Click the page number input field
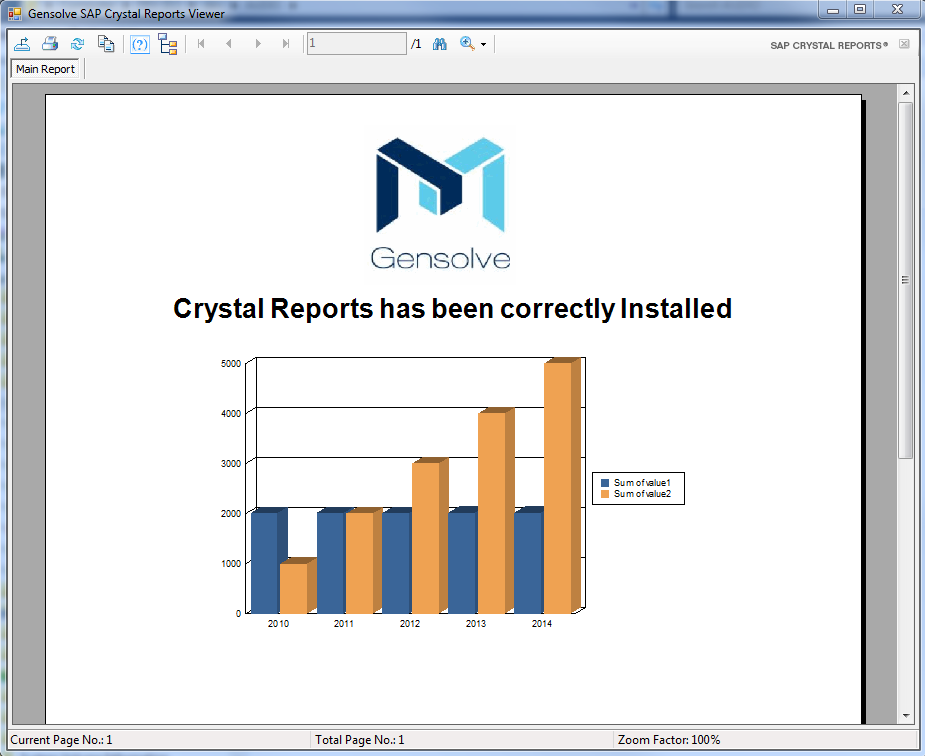This screenshot has width=925, height=756. 355,44
